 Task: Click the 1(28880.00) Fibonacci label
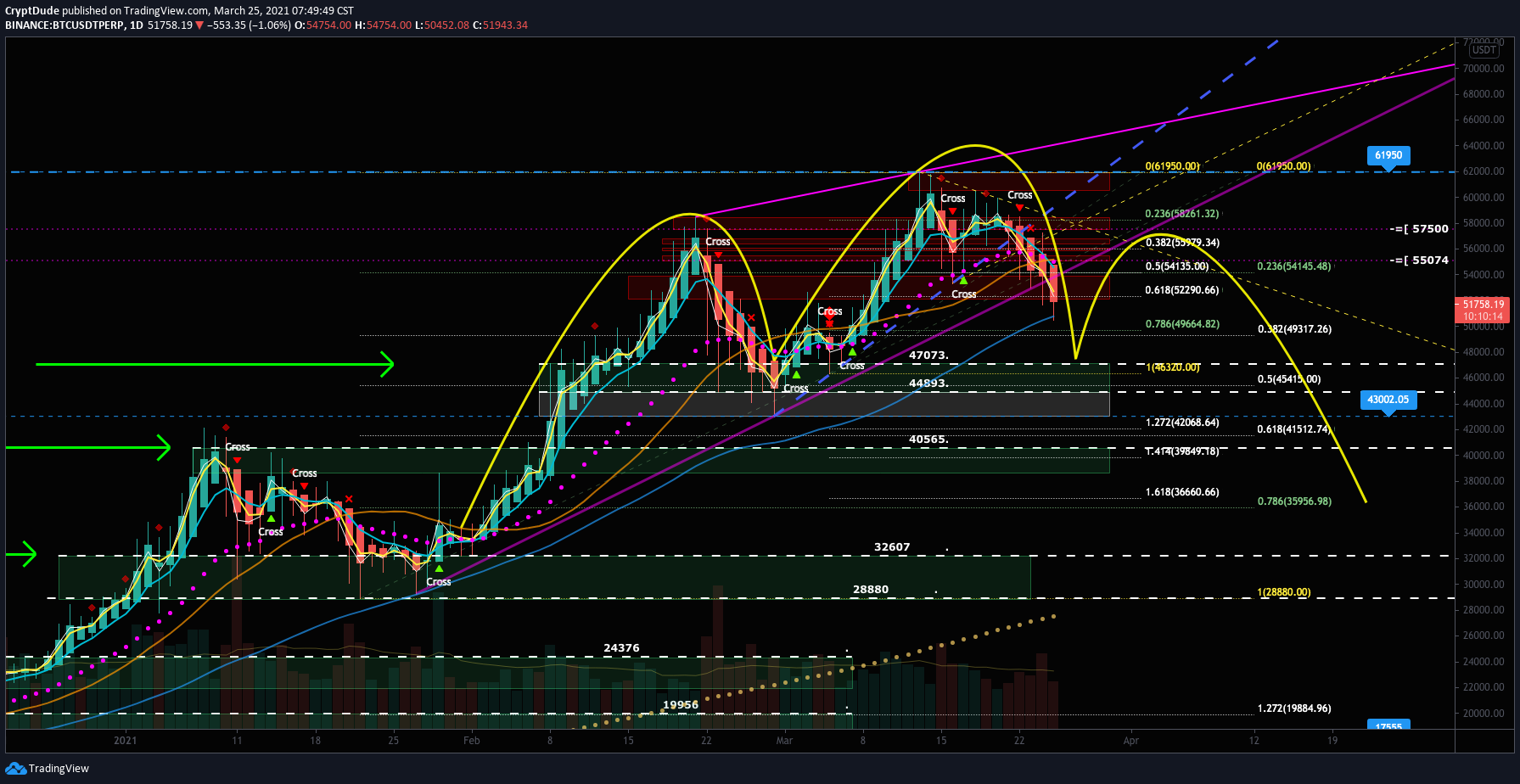(1284, 592)
